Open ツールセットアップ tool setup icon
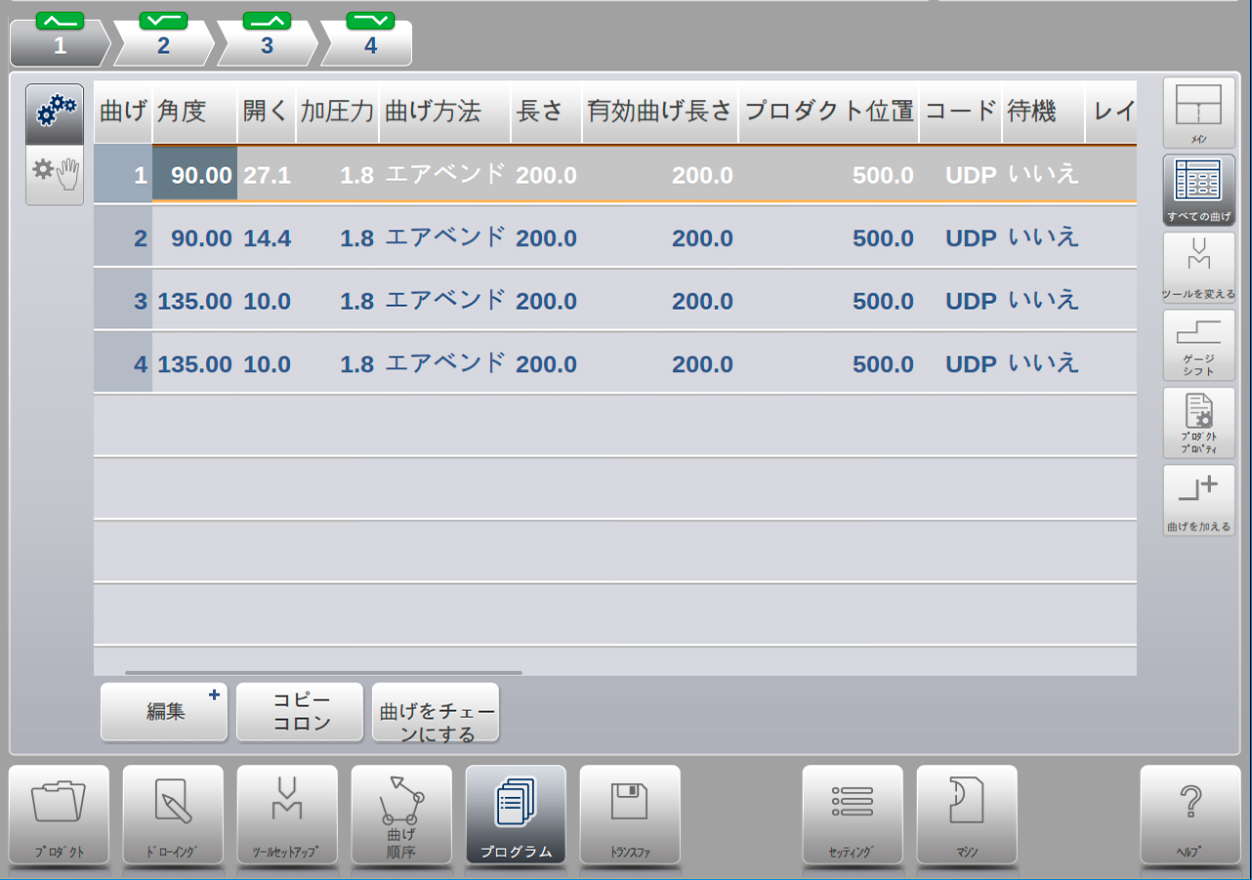This screenshot has height=880, width=1252. tap(287, 814)
